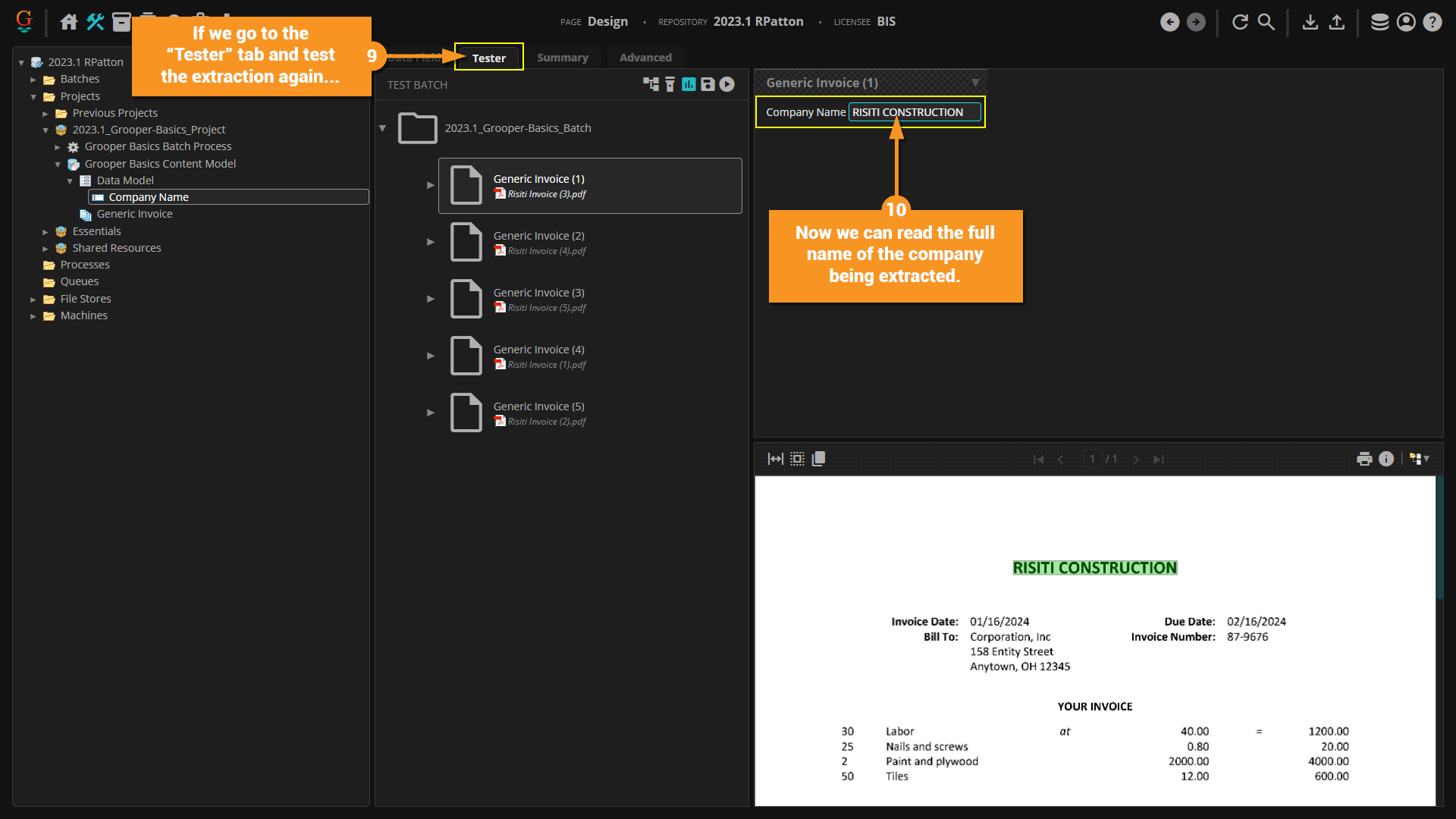Image resolution: width=1456 pixels, height=819 pixels.
Task: Toggle the teal diagnostics chart icon
Action: coord(689,84)
